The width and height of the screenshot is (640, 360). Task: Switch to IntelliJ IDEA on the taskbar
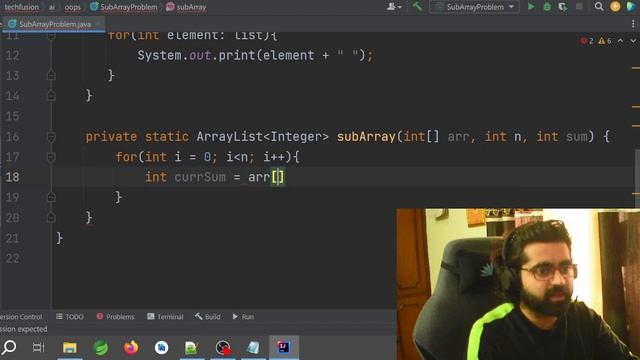pyautogui.click(x=284, y=347)
